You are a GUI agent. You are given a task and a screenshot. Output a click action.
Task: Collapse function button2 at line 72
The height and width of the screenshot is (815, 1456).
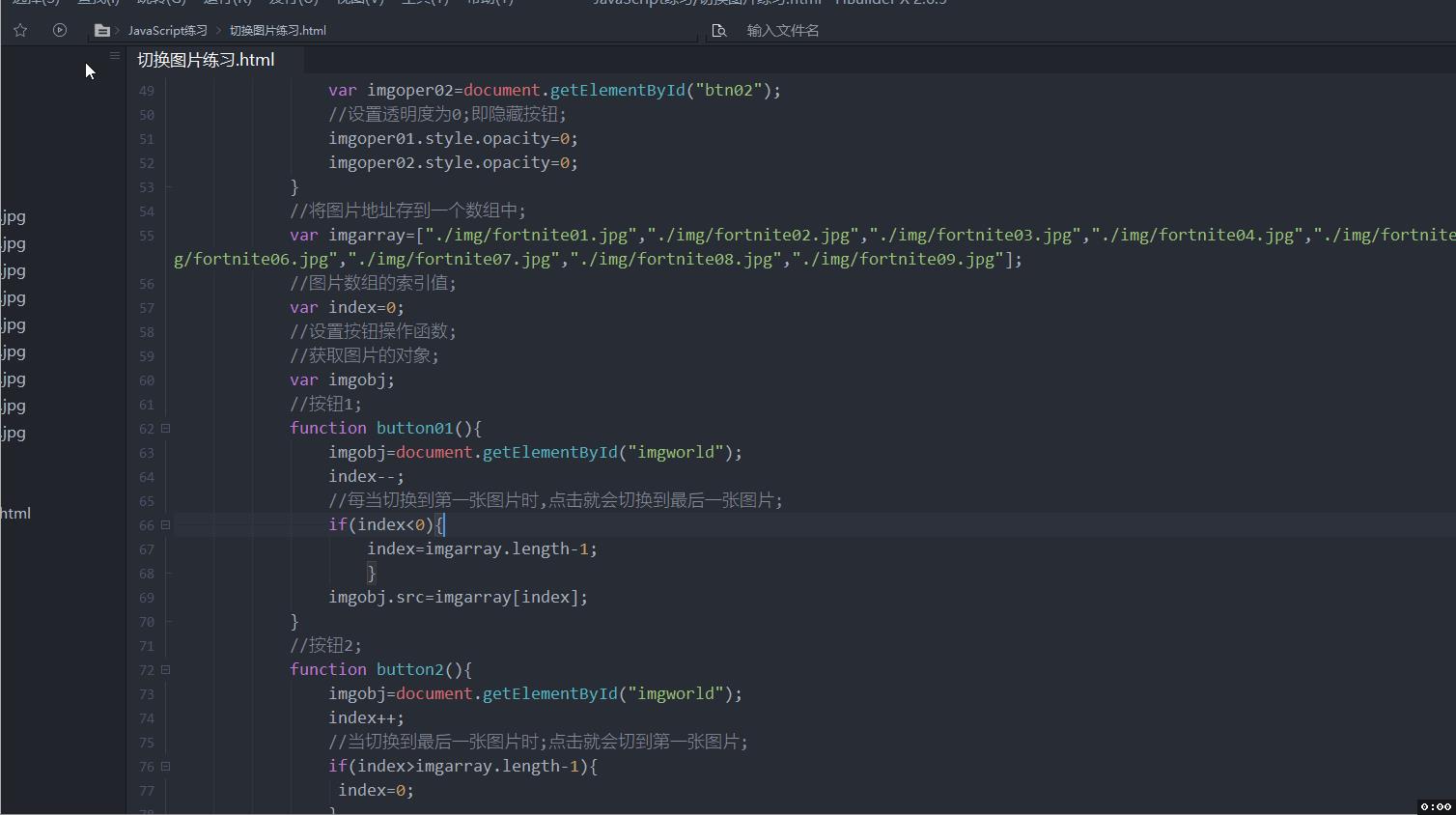click(165, 669)
